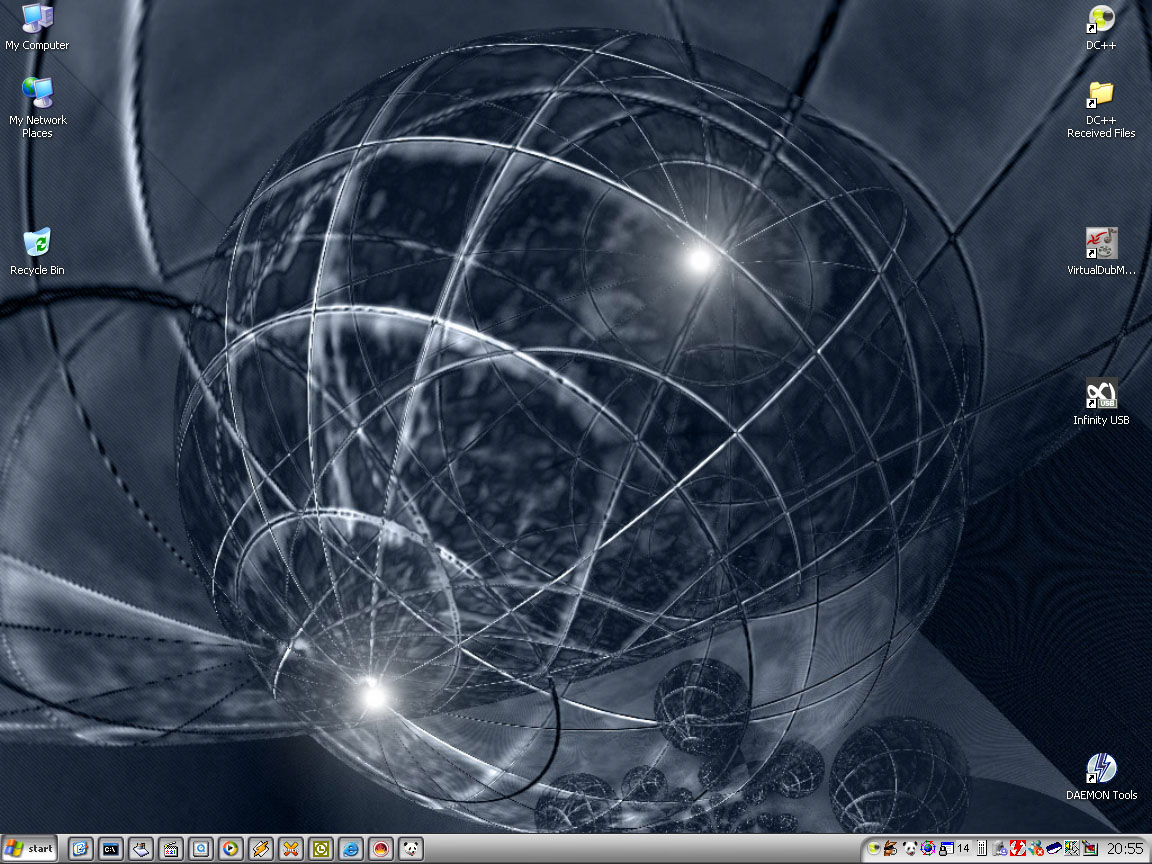This screenshot has width=1152, height=864.
Task: Click the red bars meter tray icon
Action: tap(982, 848)
